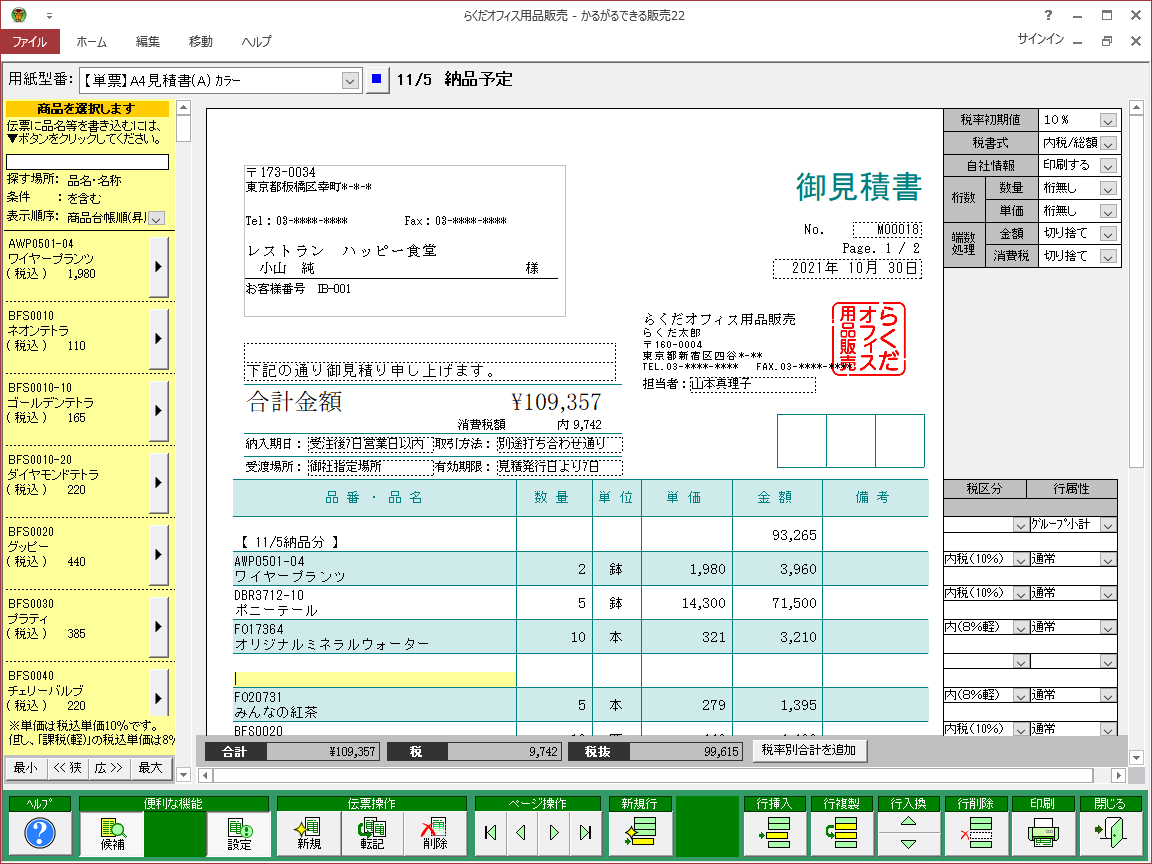1152x864 pixels.
Task: Click the オリジナルミネラルウォーター item name
Action: tap(332, 644)
